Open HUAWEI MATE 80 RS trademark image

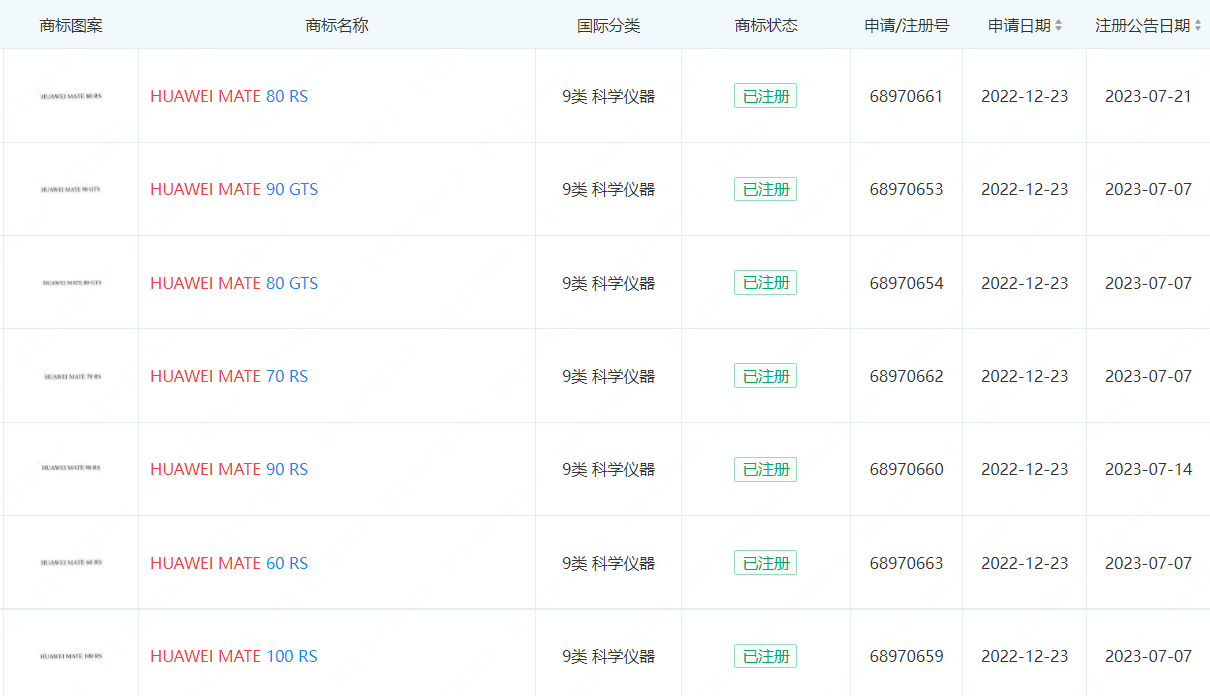71,97
